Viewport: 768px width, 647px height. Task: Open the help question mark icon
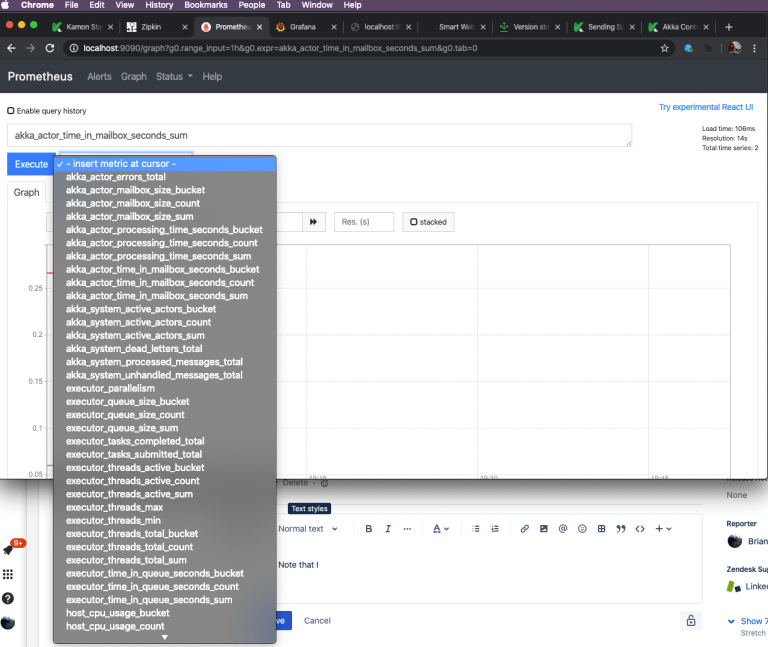coord(8,598)
